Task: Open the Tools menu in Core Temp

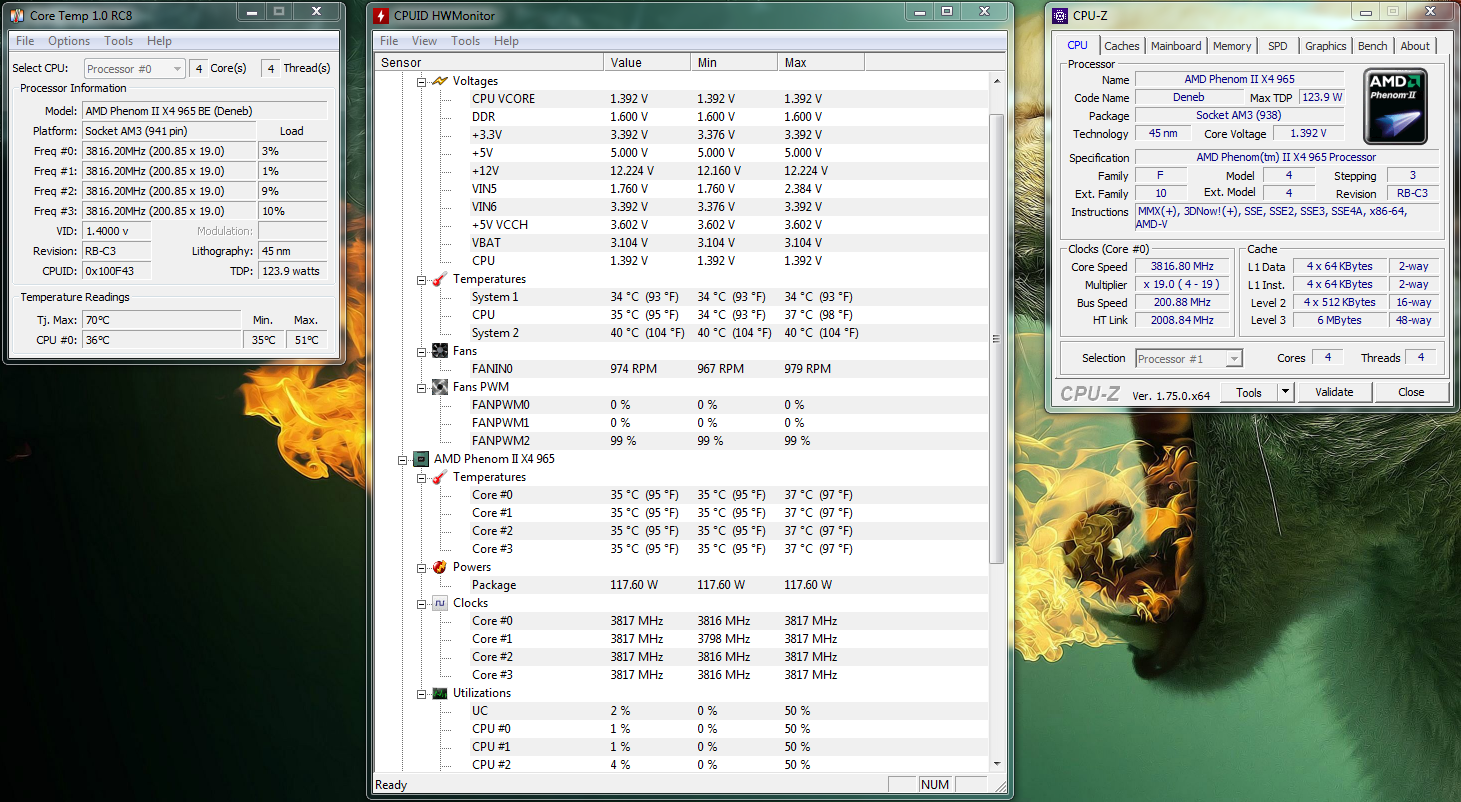Action: (119, 41)
